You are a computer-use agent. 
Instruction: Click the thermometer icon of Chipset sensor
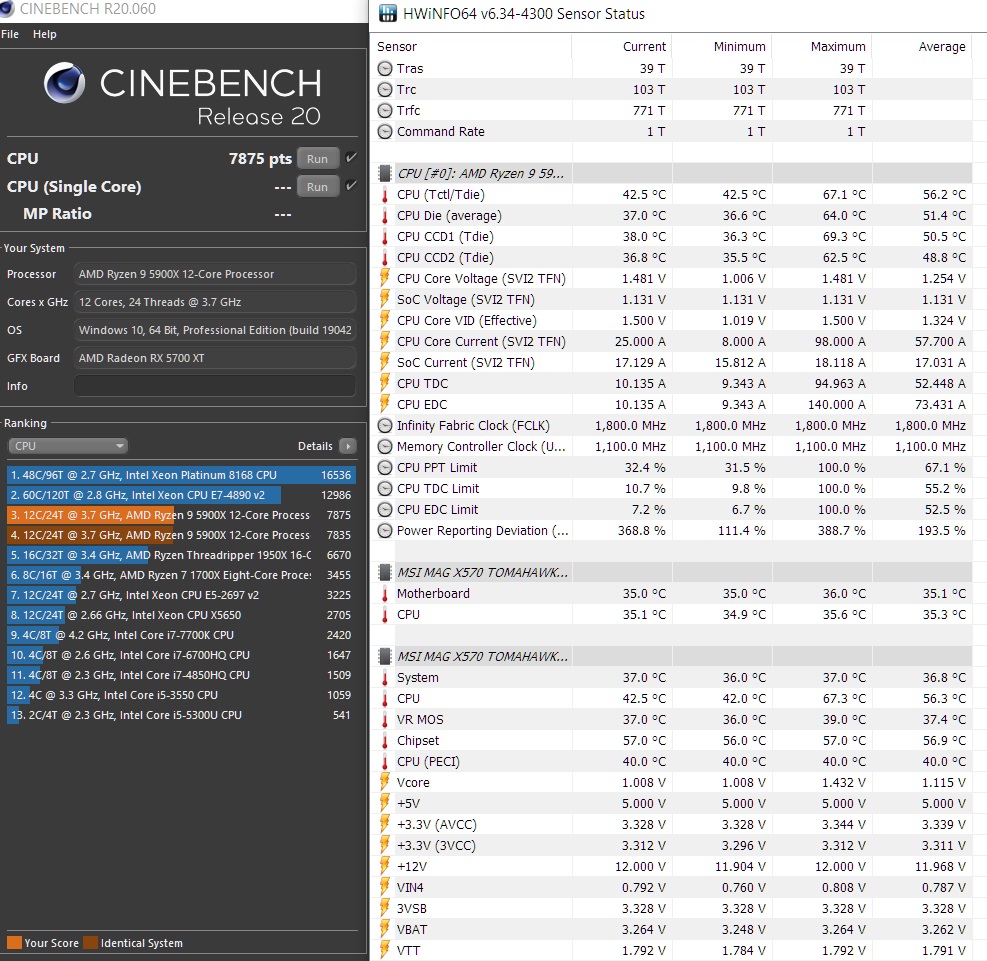[x=385, y=741]
